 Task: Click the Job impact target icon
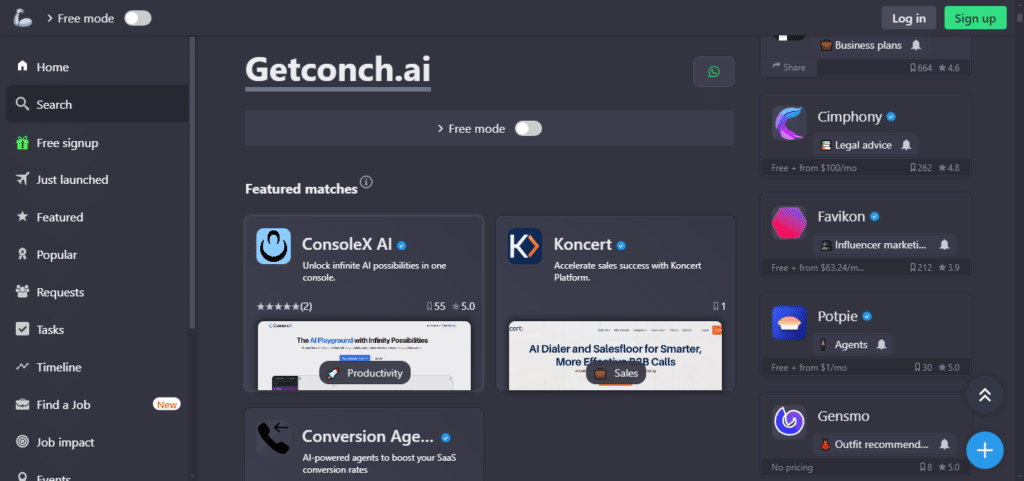tap(23, 442)
